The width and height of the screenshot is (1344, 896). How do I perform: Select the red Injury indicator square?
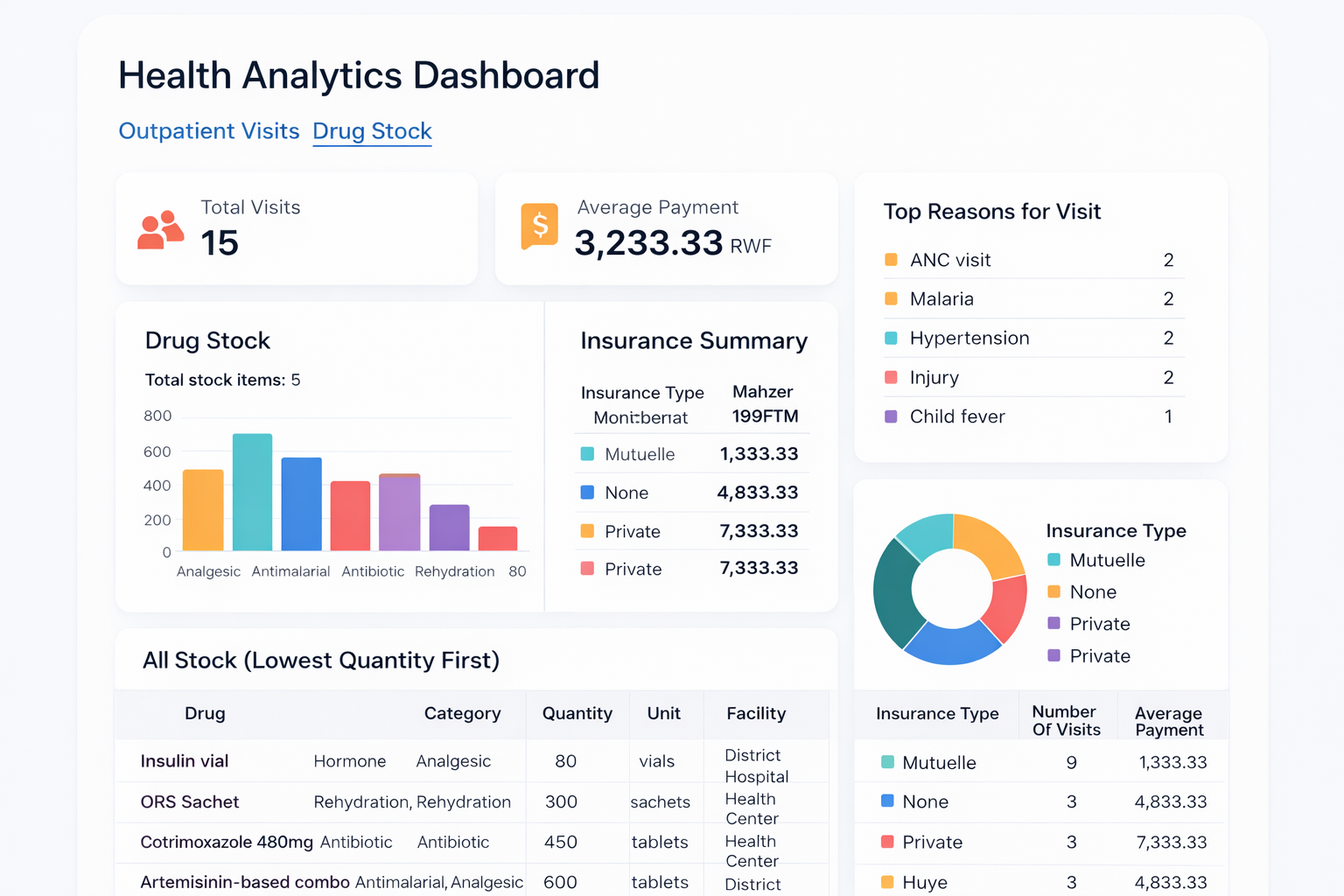click(x=892, y=376)
